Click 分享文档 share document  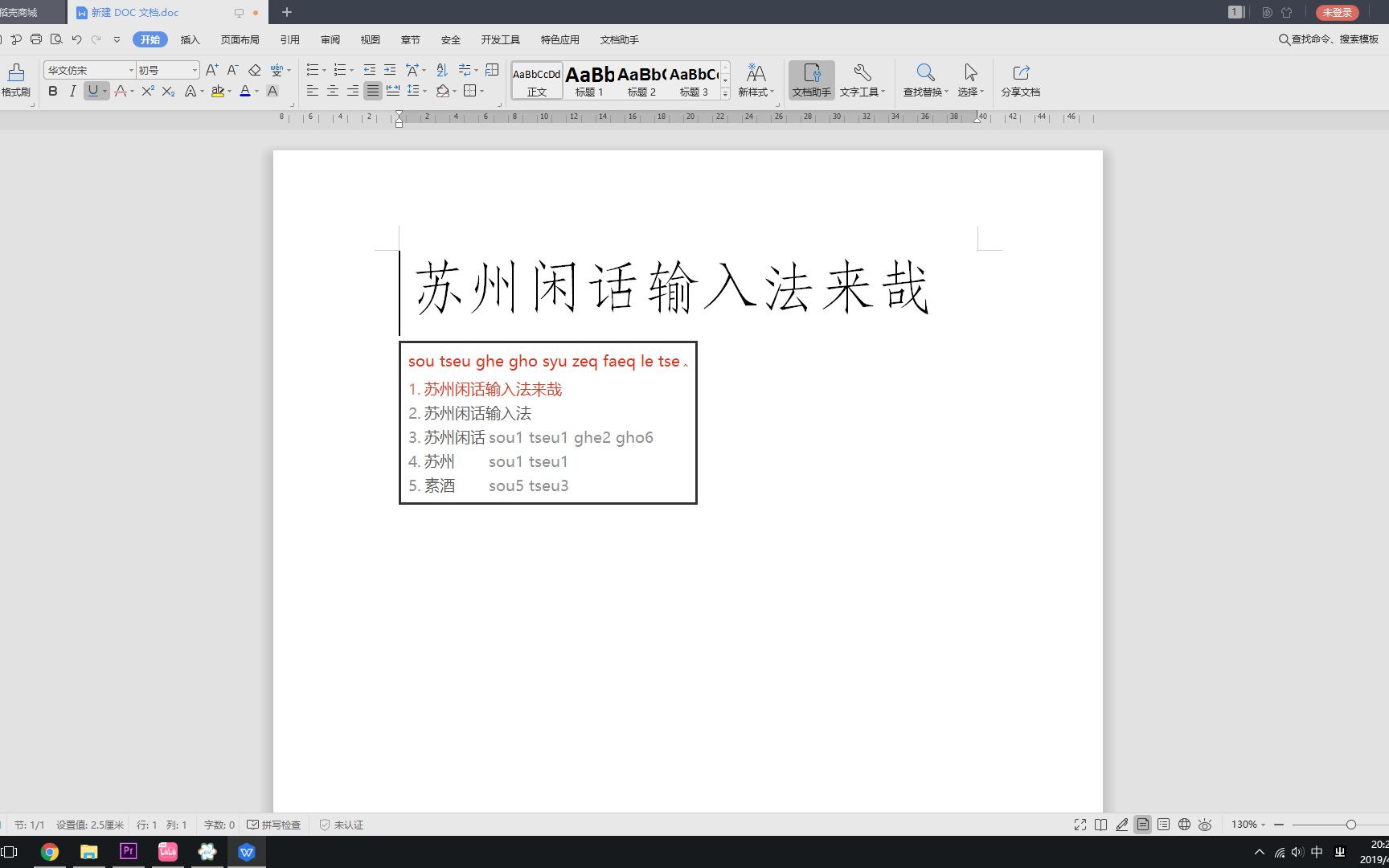(1021, 80)
